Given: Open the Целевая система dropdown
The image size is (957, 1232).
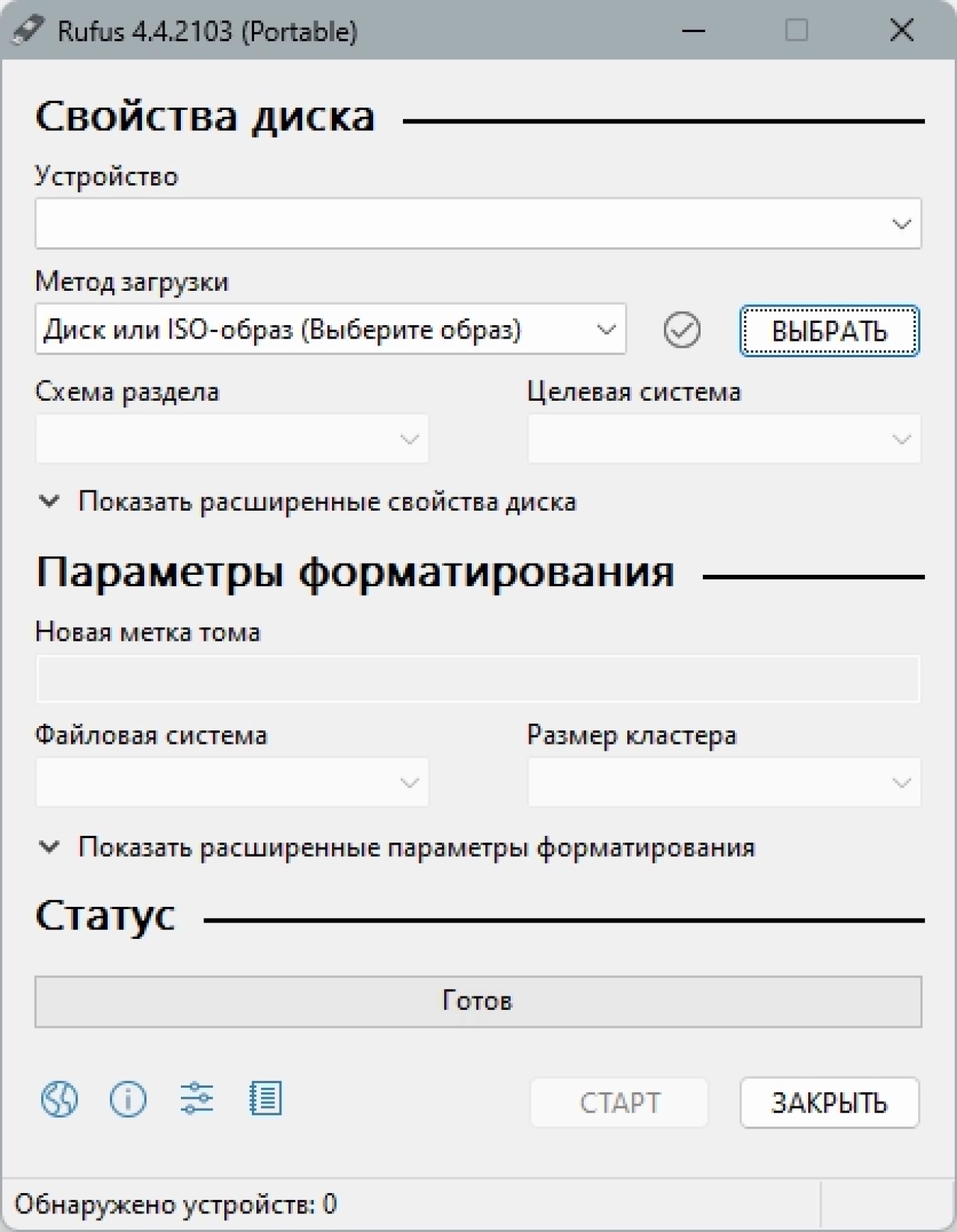Looking at the screenshot, I should point(724,439).
